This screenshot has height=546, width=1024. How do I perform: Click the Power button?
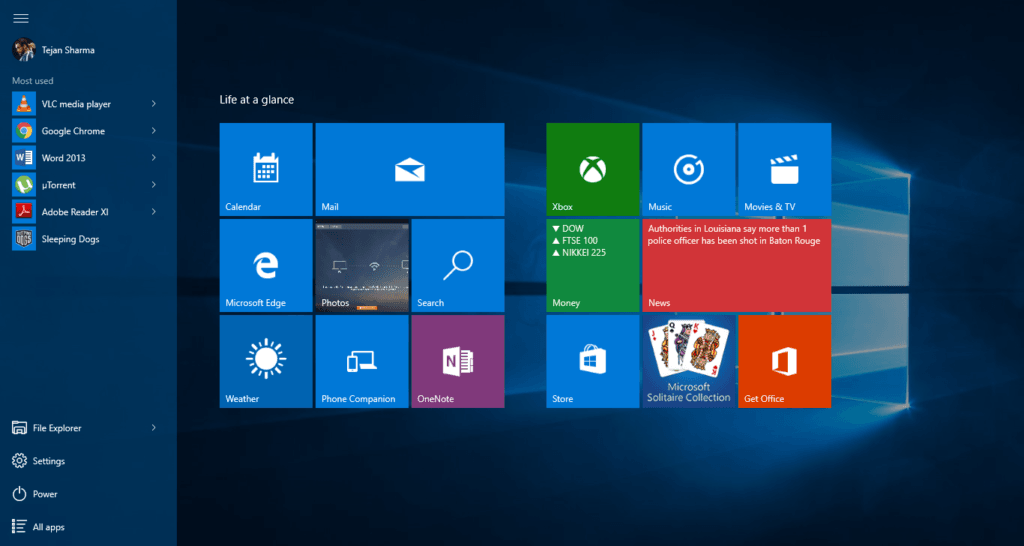[x=44, y=494]
